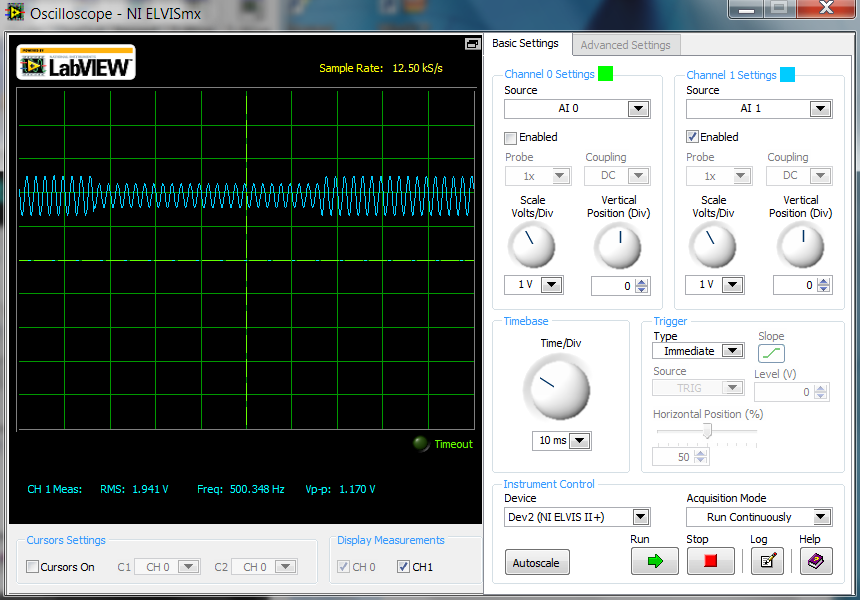Click Horizontal Position value 50 field
860x600 pixels.
coord(673,457)
